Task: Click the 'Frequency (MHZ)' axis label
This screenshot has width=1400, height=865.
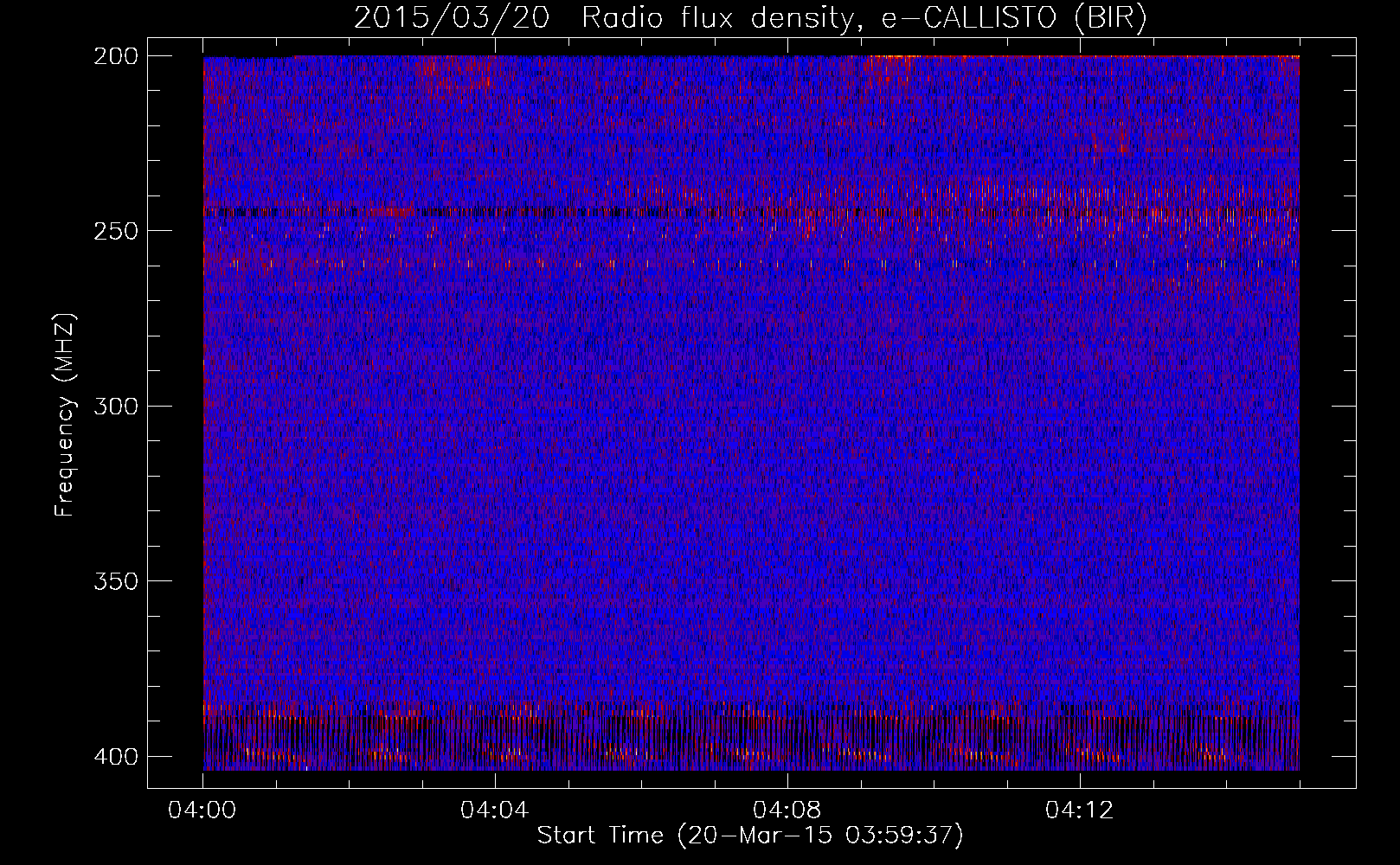Action: pyautogui.click(x=65, y=414)
